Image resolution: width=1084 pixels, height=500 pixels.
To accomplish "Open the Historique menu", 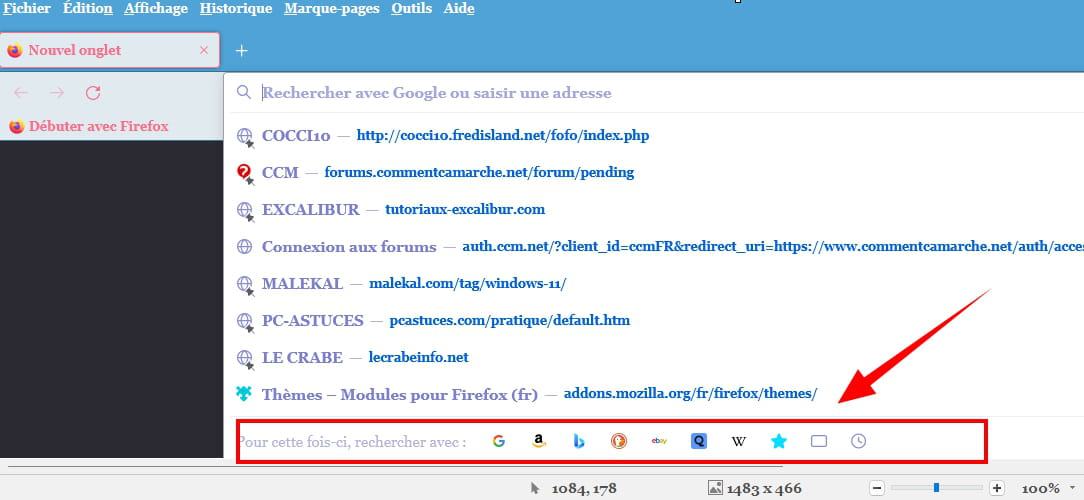I will 236,9.
